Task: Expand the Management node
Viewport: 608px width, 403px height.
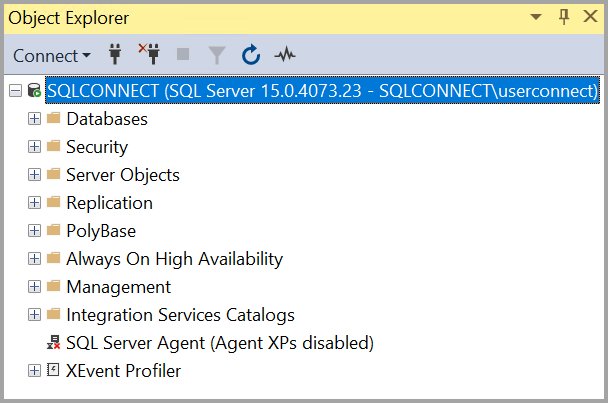Action: 34,287
